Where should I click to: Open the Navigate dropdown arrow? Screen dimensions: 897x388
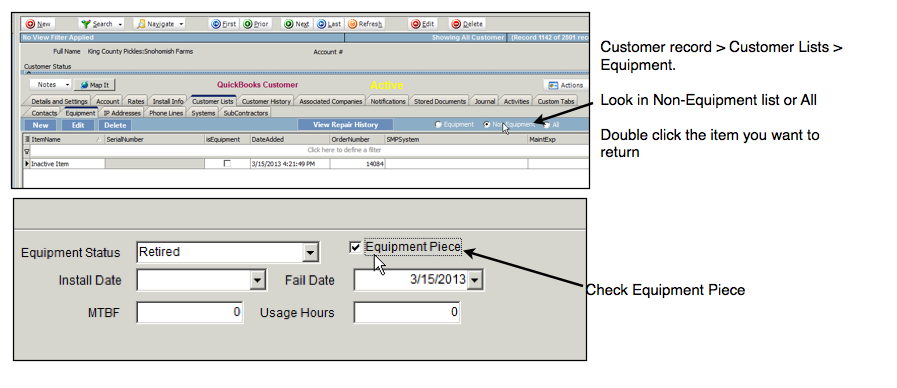pyautogui.click(x=181, y=24)
